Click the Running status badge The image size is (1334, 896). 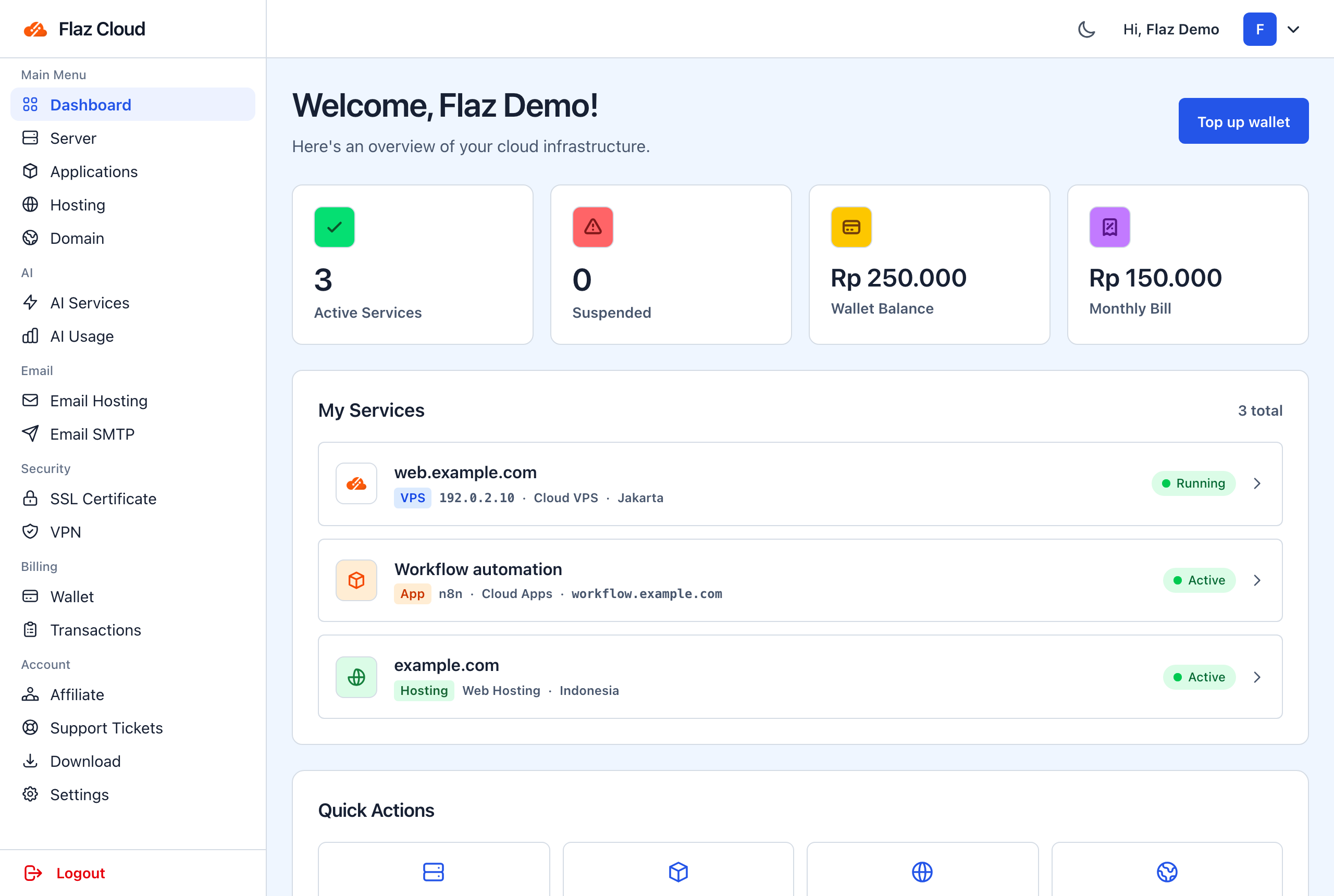tap(1193, 483)
